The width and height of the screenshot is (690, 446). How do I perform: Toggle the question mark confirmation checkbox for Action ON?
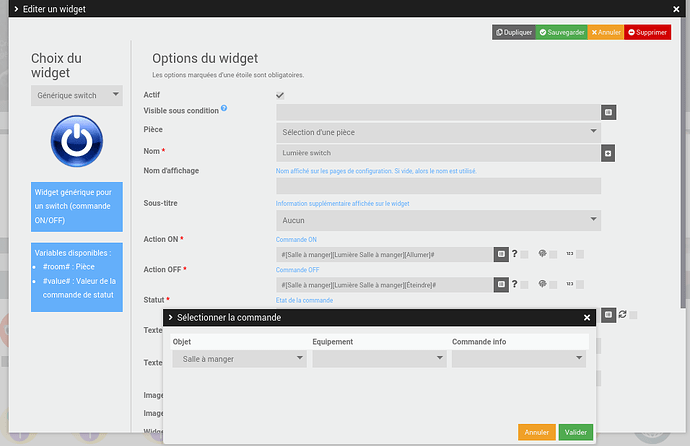click(x=524, y=255)
